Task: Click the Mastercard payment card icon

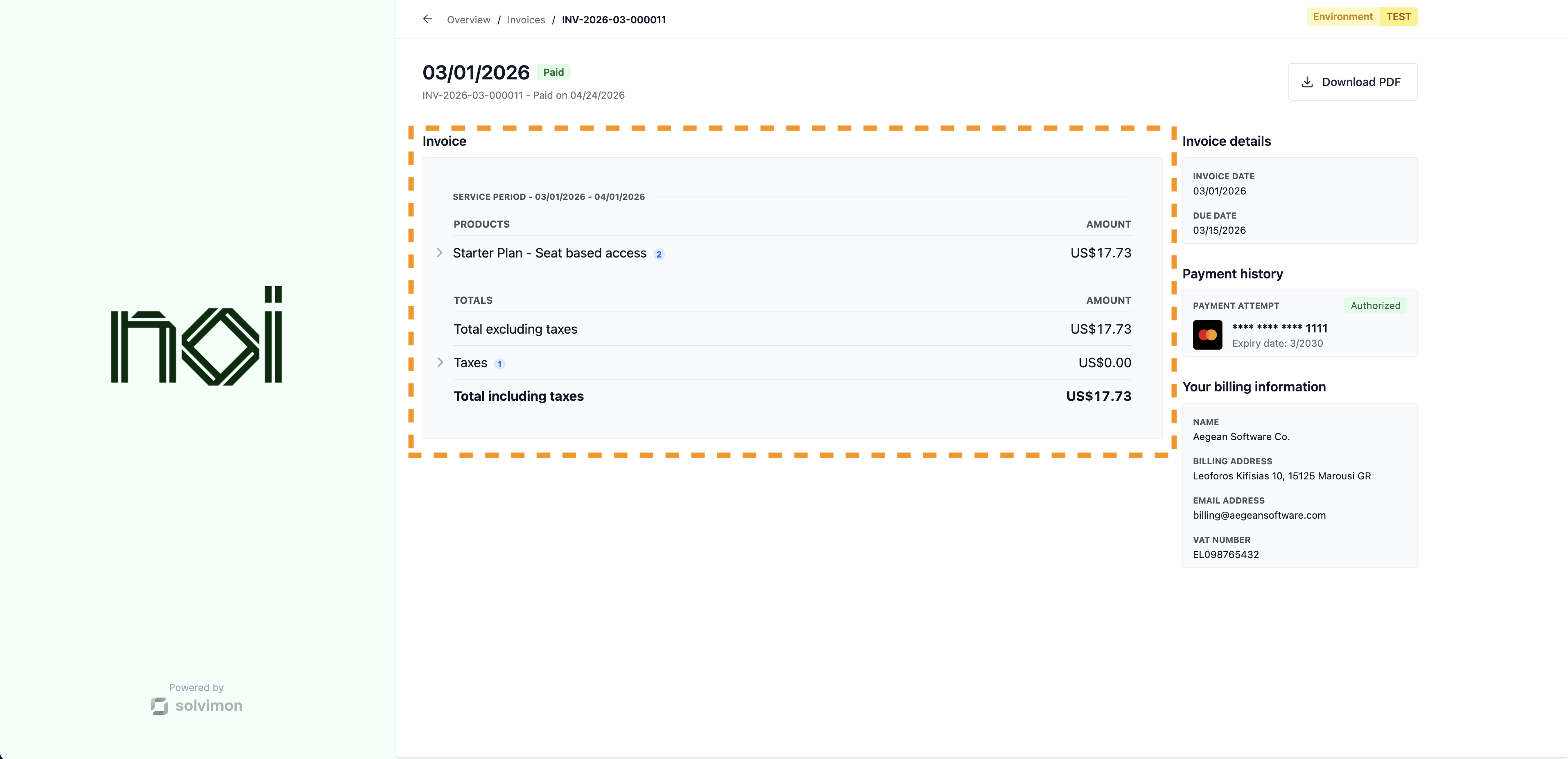Action: pos(1207,335)
